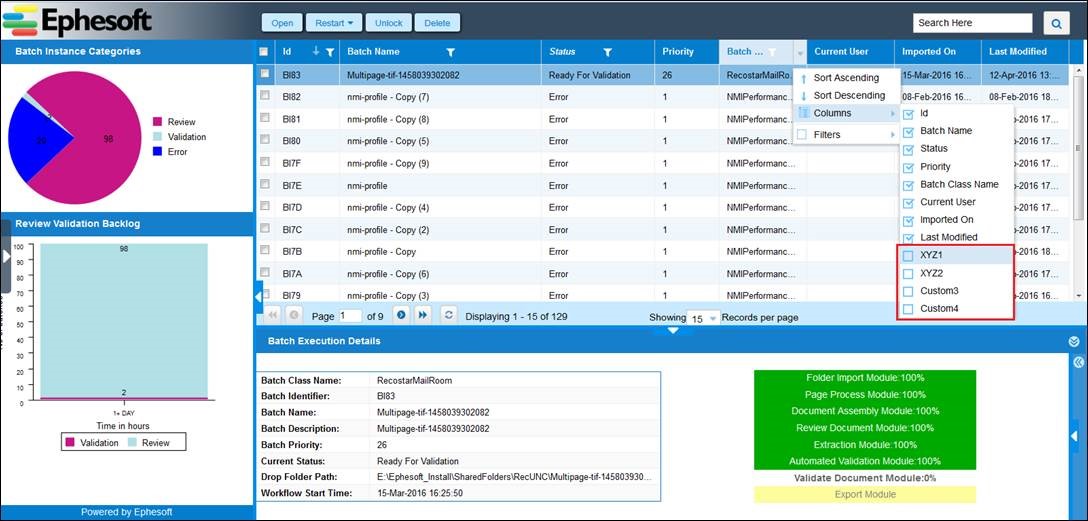Sort by the Priority column header
1088x521 pixels.
coord(686,51)
